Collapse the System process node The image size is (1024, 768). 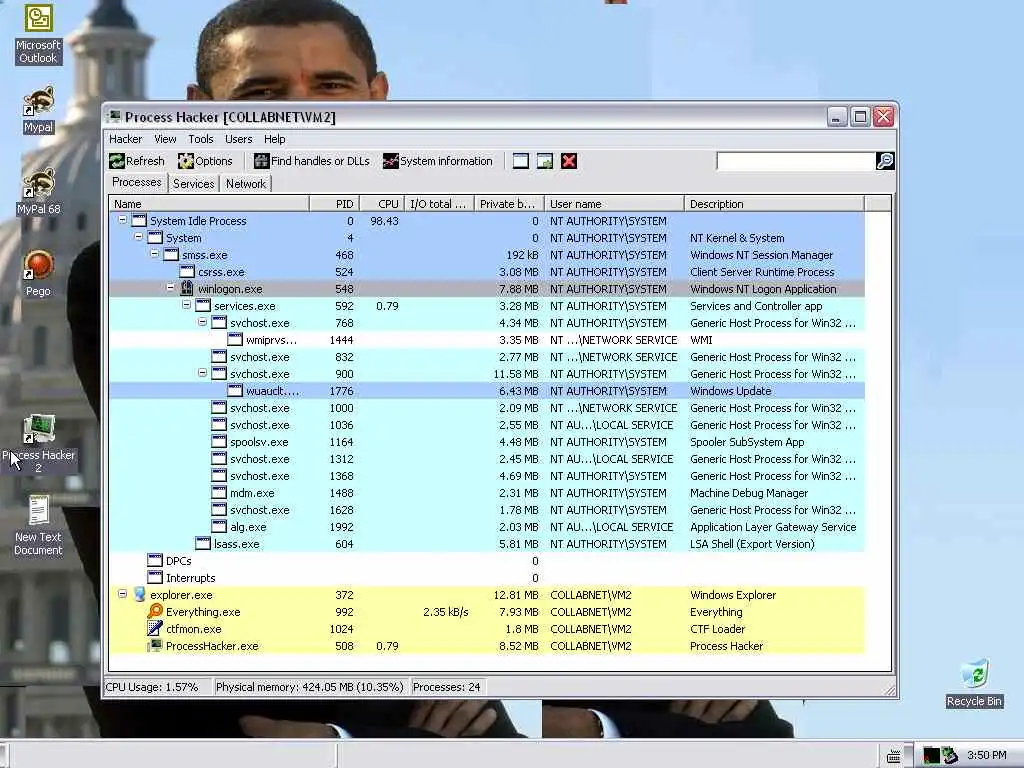click(138, 237)
